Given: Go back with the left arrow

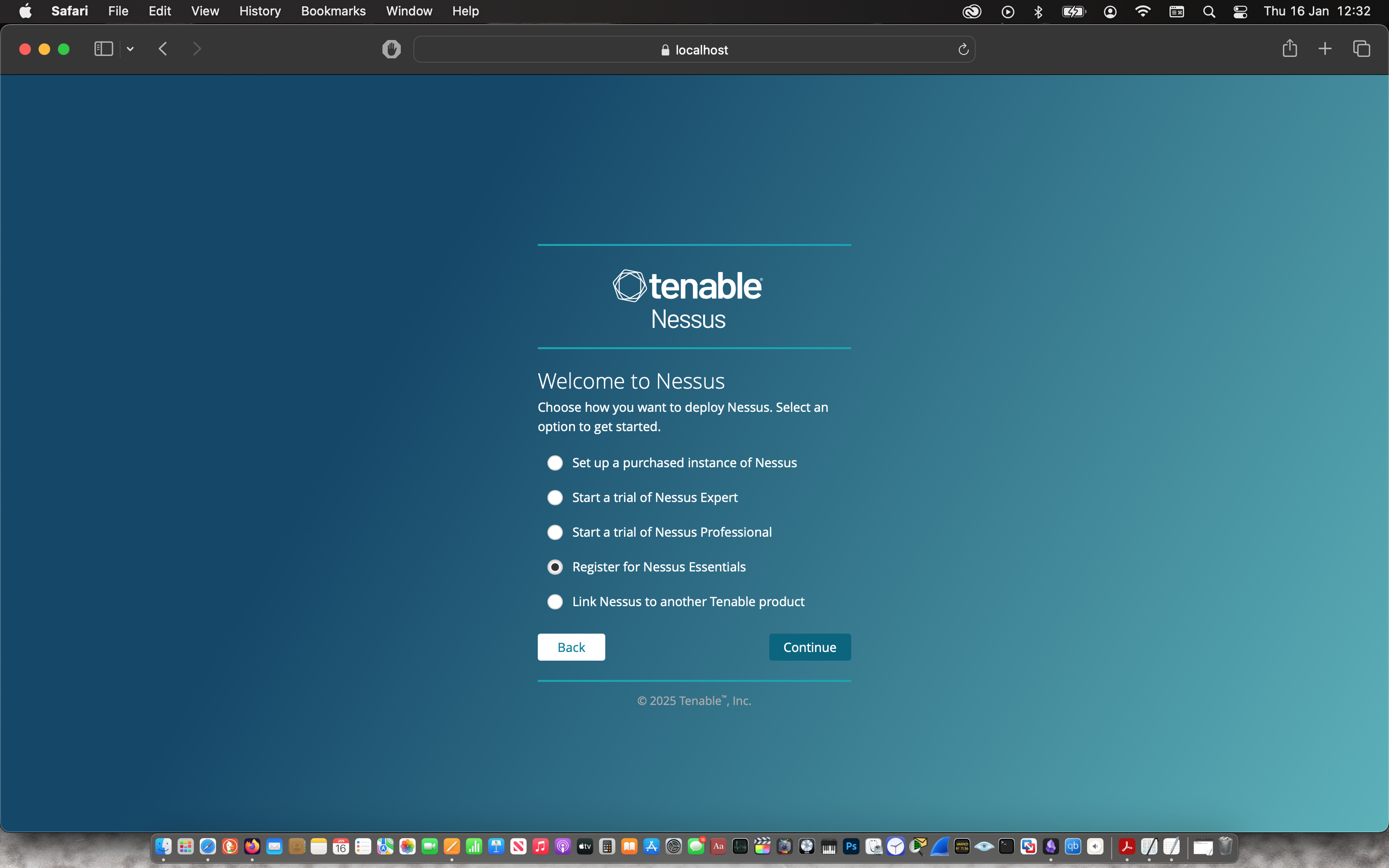Looking at the screenshot, I should pos(163,49).
